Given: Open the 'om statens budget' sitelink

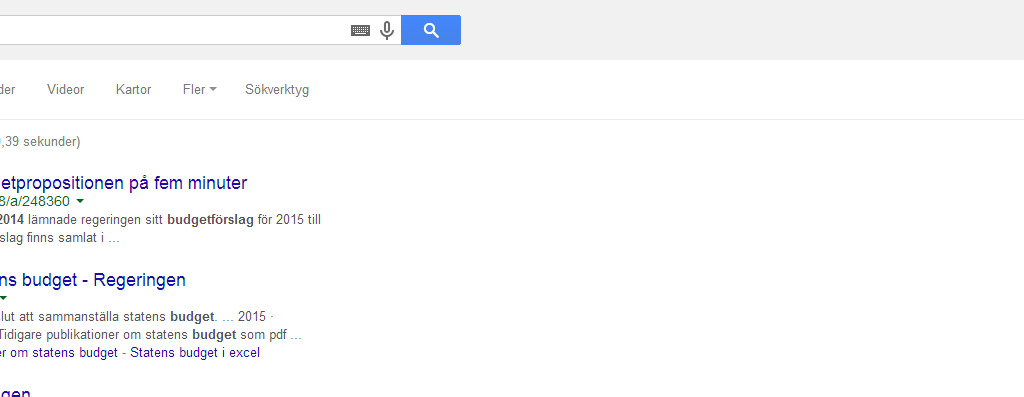Looking at the screenshot, I should click(x=59, y=353).
